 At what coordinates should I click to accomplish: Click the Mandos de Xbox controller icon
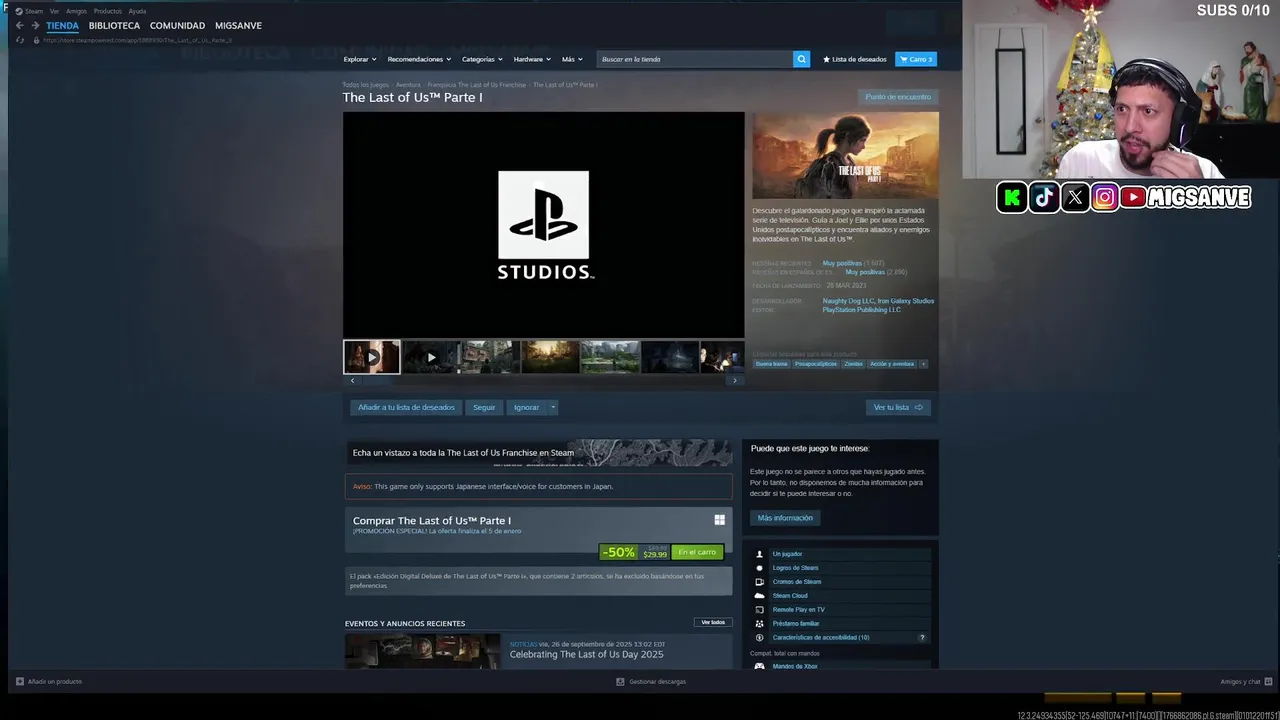759,666
